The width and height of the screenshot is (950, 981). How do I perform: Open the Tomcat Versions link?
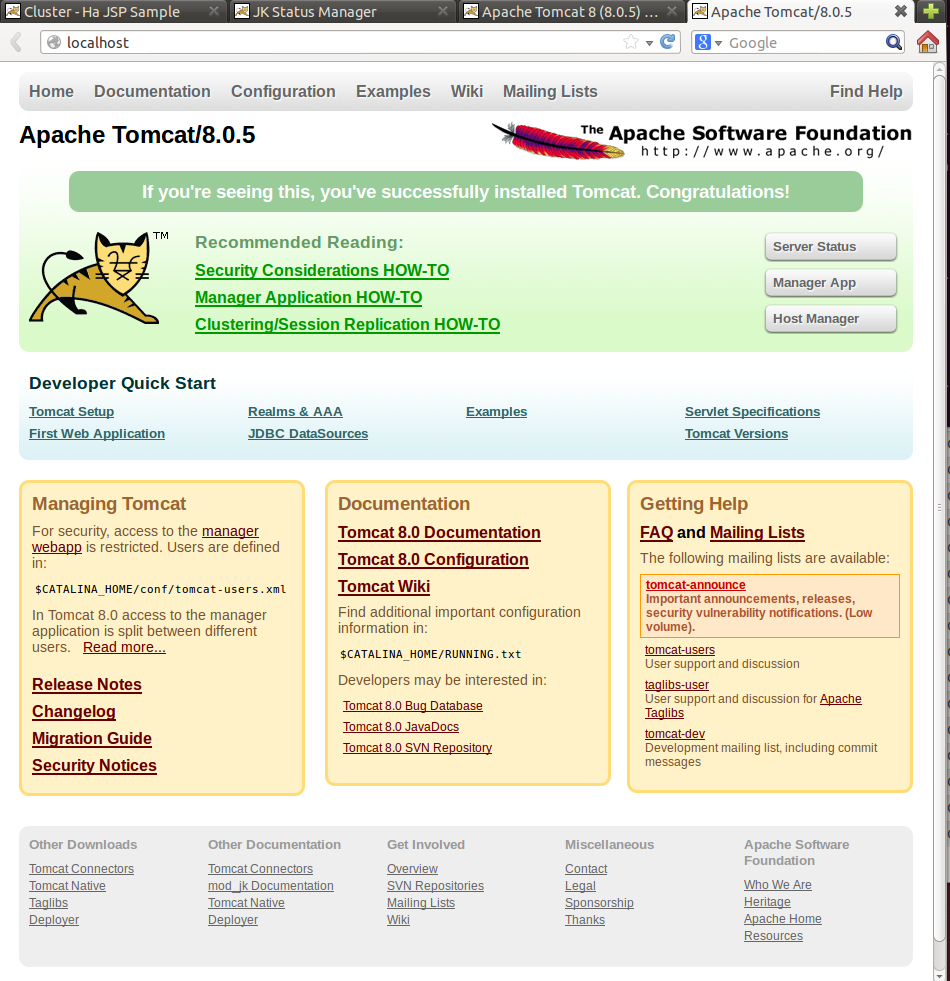click(736, 434)
